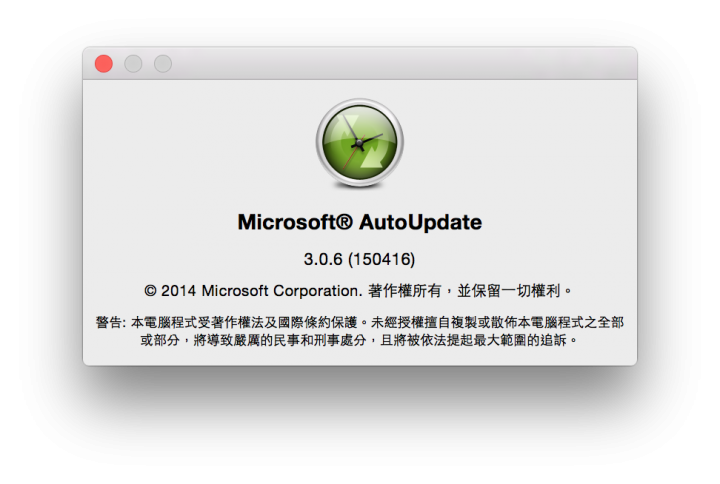Click the clock hands at icon center
The height and width of the screenshot is (484, 720).
coord(360,144)
